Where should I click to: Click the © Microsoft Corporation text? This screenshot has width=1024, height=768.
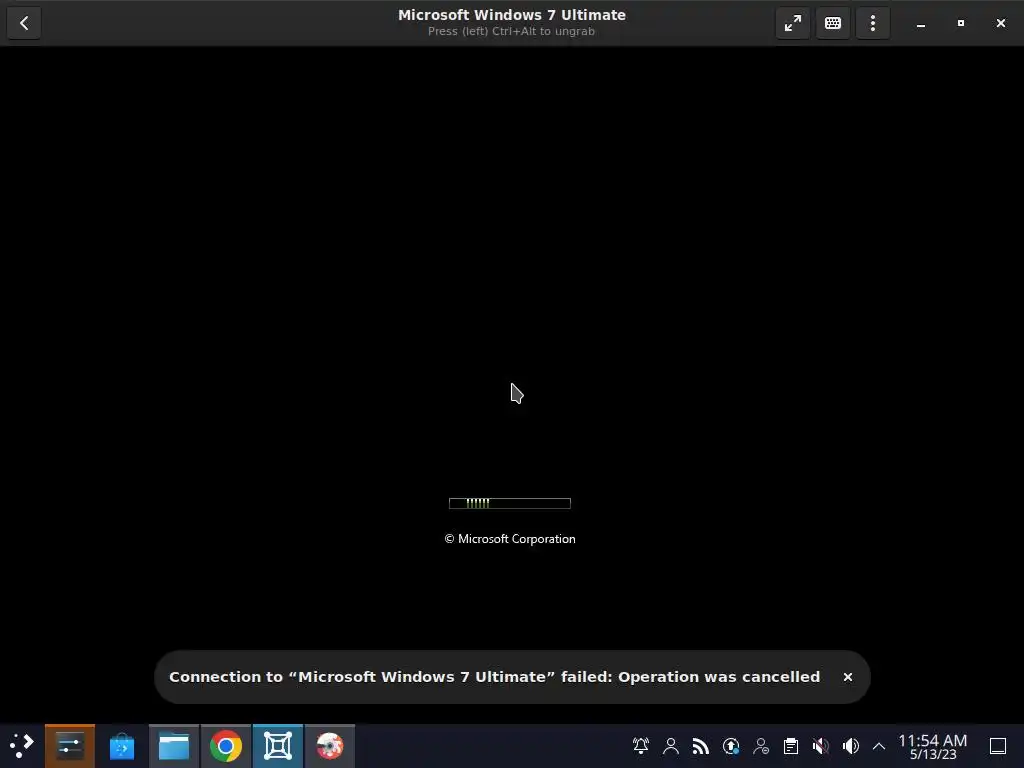click(510, 539)
